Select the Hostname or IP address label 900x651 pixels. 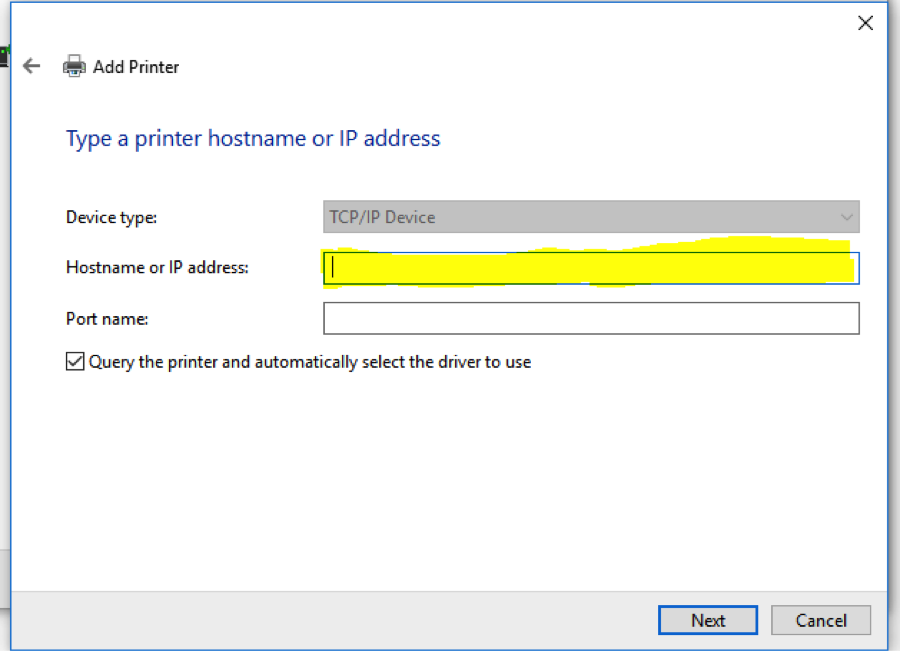157,267
